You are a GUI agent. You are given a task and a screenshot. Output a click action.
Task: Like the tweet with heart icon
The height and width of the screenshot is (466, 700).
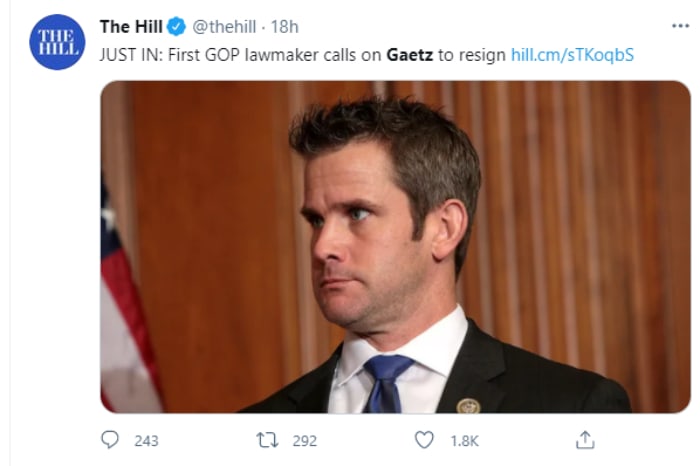pyautogui.click(x=425, y=440)
